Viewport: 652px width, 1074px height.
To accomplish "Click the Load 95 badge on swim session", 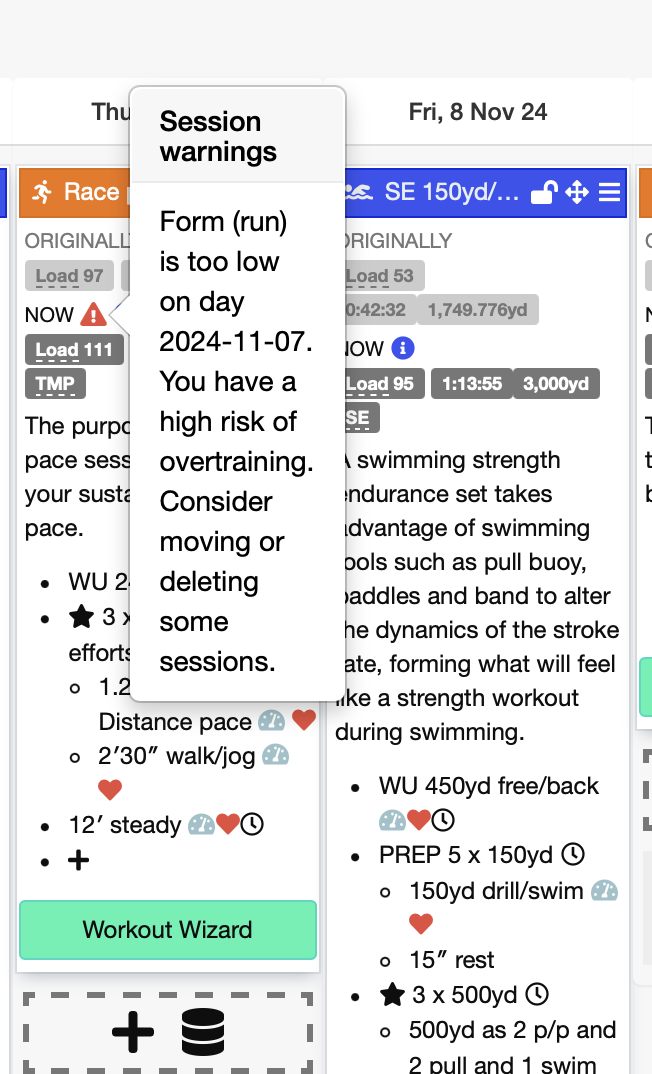I will click(x=381, y=384).
